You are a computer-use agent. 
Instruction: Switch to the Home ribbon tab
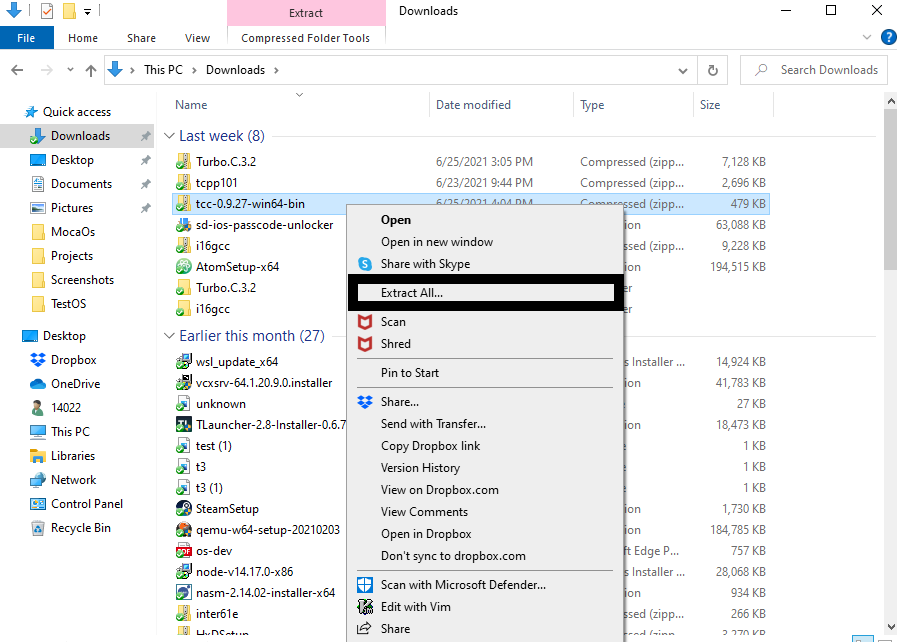click(x=83, y=38)
